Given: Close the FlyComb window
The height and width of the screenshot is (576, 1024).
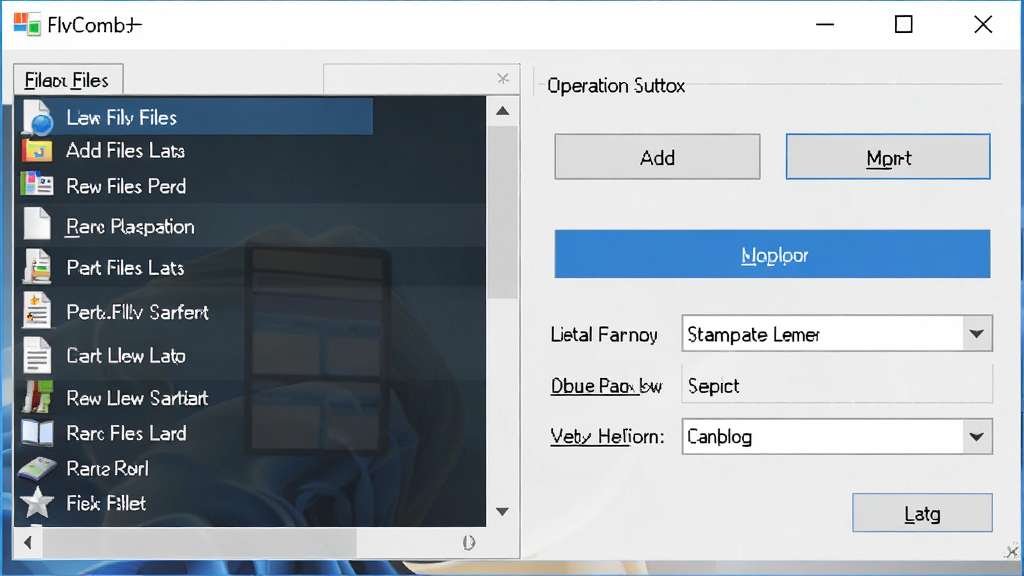Looking at the screenshot, I should [983, 24].
